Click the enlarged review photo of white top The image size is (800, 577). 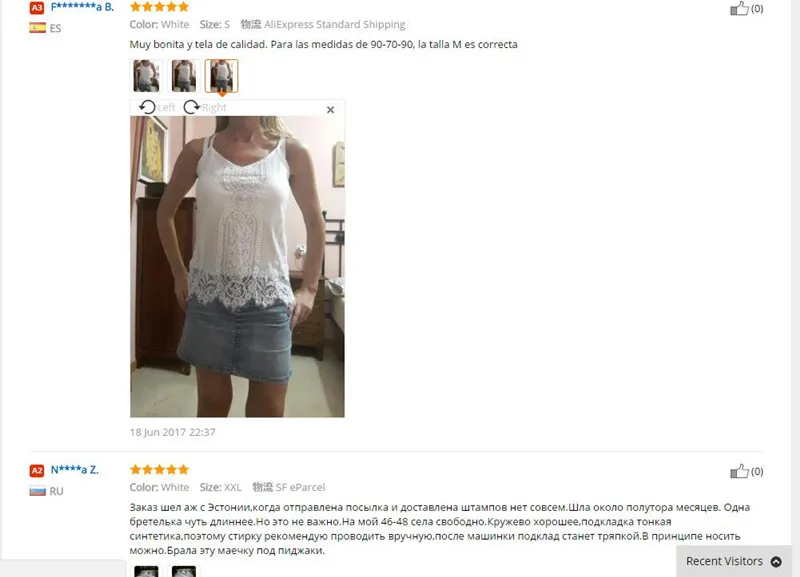[237, 266]
